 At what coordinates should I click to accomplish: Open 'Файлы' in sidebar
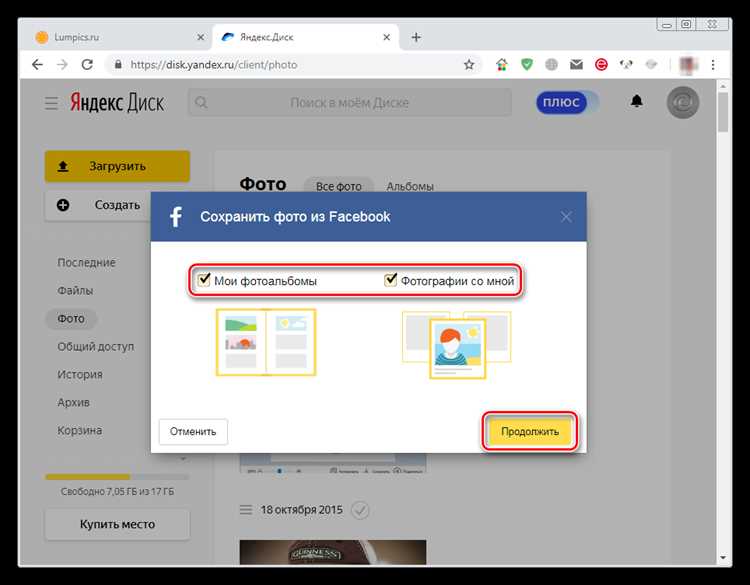[x=75, y=290]
